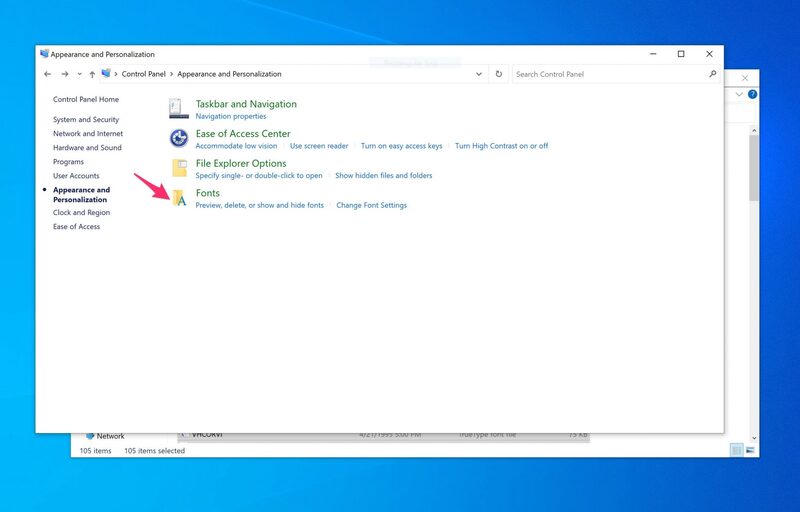
Task: Open System and Security in sidebar
Action: tap(86, 119)
